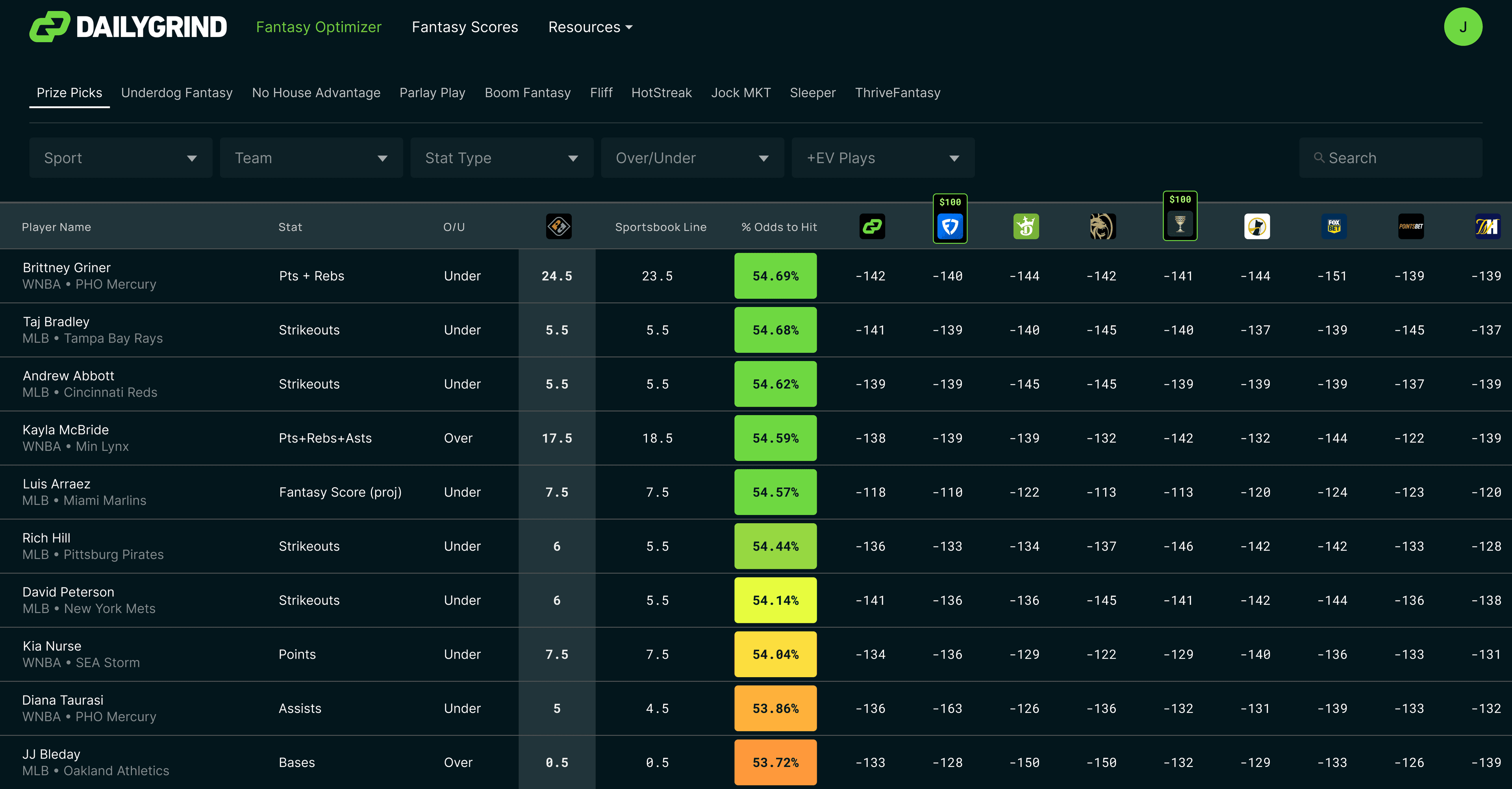
Task: Click the PrizePicks line column icon
Action: pos(558,227)
